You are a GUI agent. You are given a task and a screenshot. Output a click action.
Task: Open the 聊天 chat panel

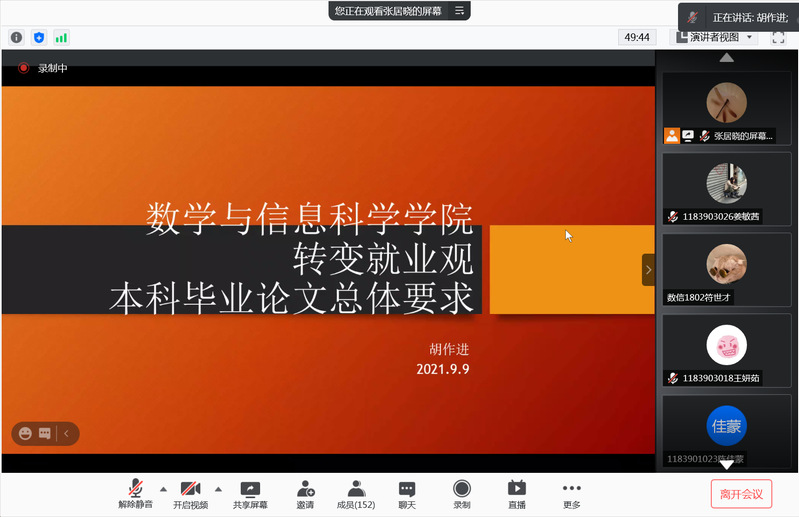[407, 493]
